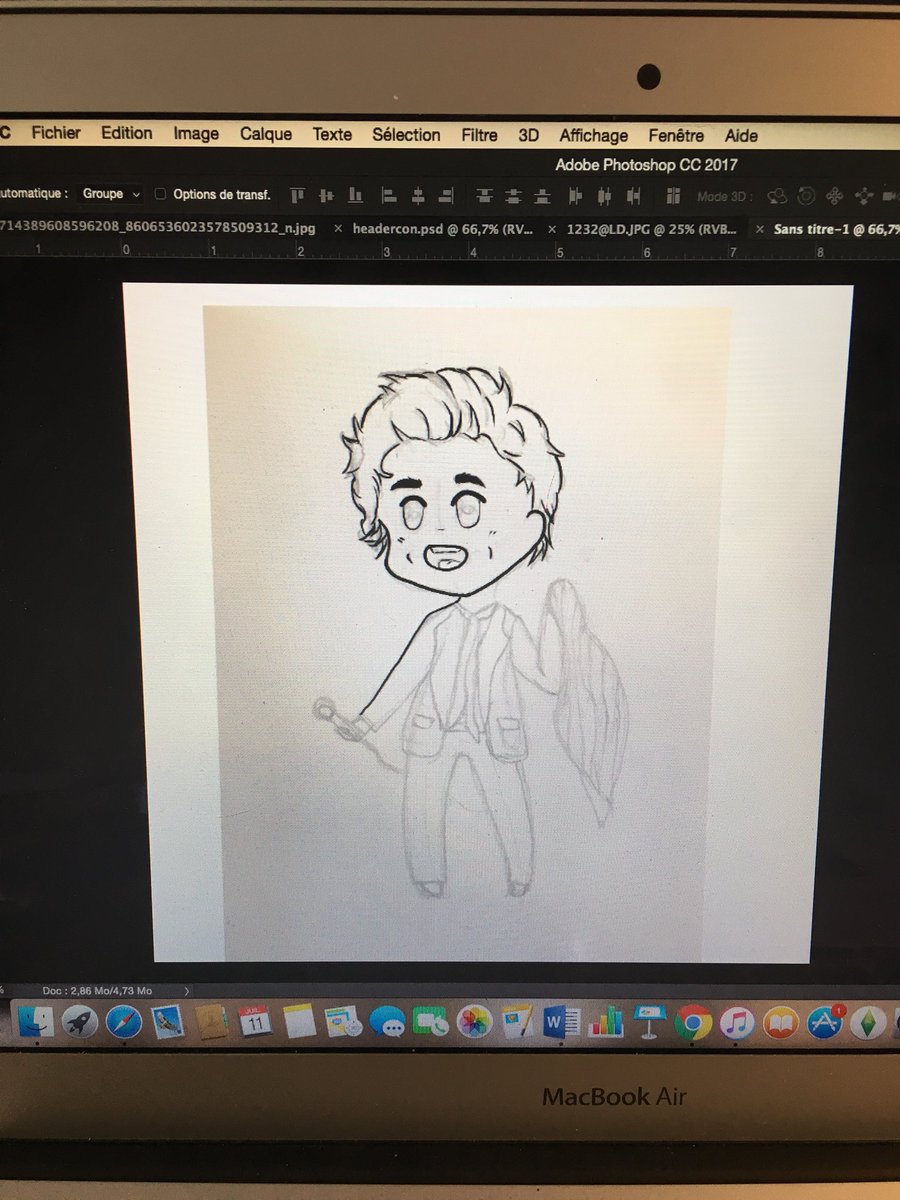Open the App Store from the Dock
Viewport: 900px width, 1200px height.
pos(825,1022)
